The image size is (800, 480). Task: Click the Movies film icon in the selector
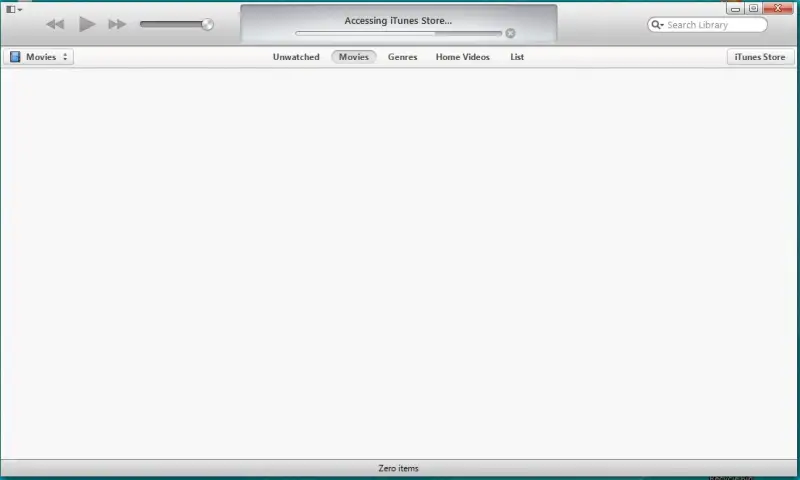pos(15,57)
